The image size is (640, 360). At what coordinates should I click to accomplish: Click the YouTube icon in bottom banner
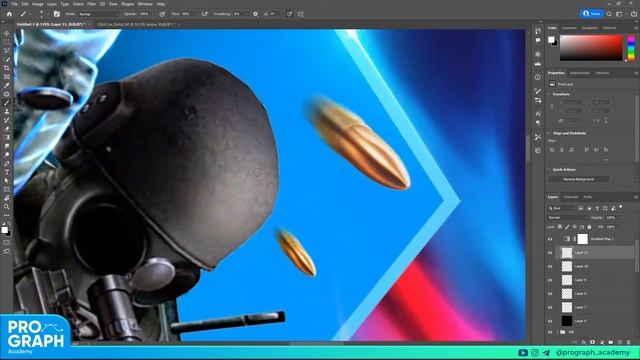[x=523, y=353]
